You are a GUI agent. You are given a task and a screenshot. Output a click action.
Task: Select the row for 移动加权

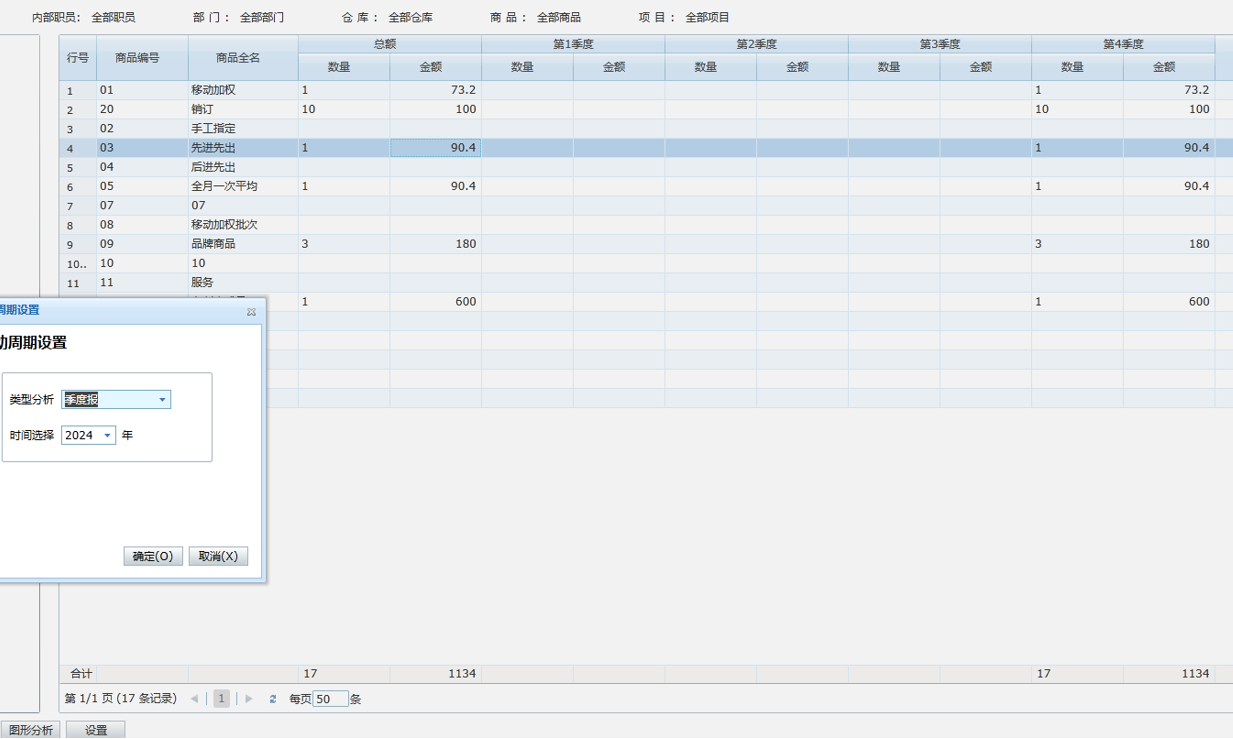(213, 90)
